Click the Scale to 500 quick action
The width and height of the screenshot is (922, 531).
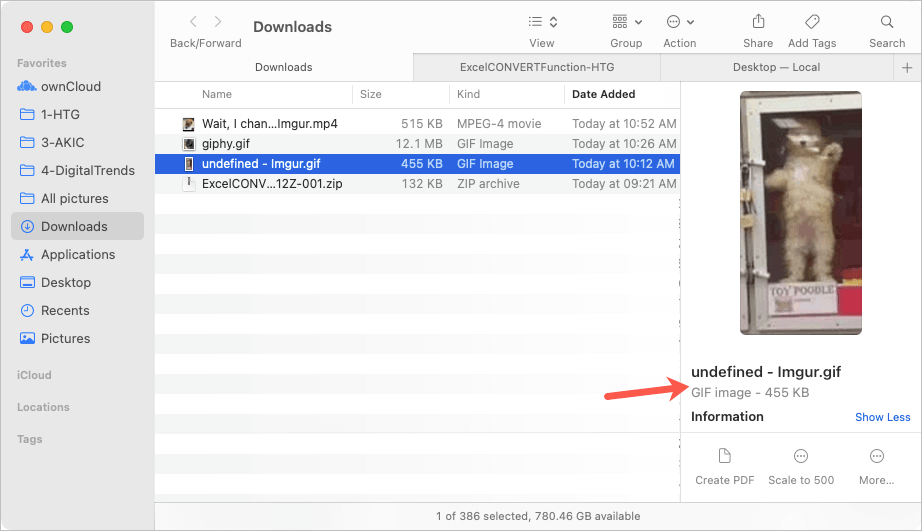(x=801, y=457)
